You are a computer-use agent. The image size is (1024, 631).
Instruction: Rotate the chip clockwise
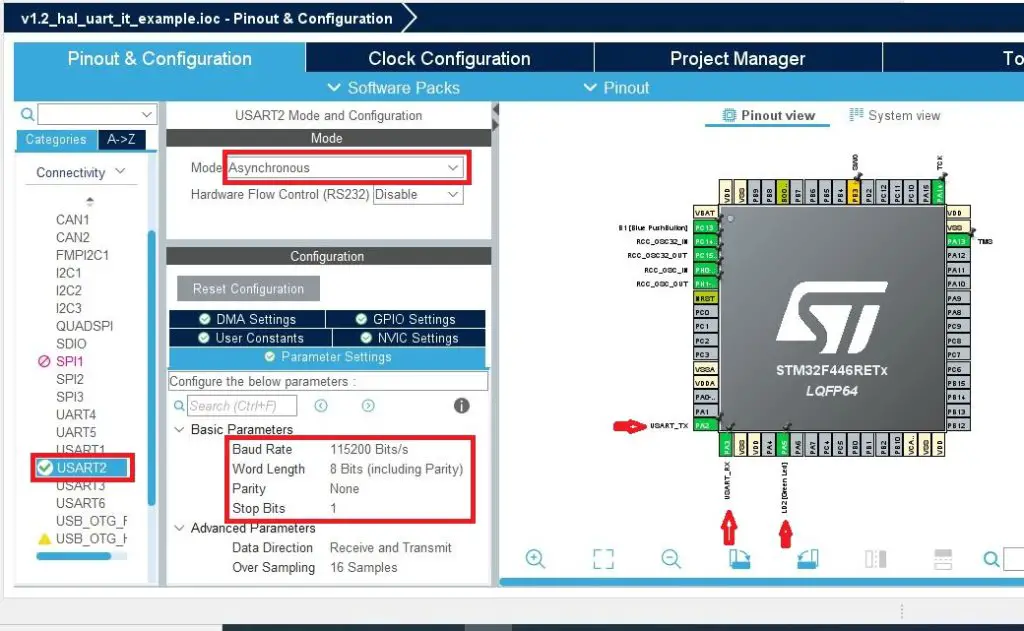[739, 558]
